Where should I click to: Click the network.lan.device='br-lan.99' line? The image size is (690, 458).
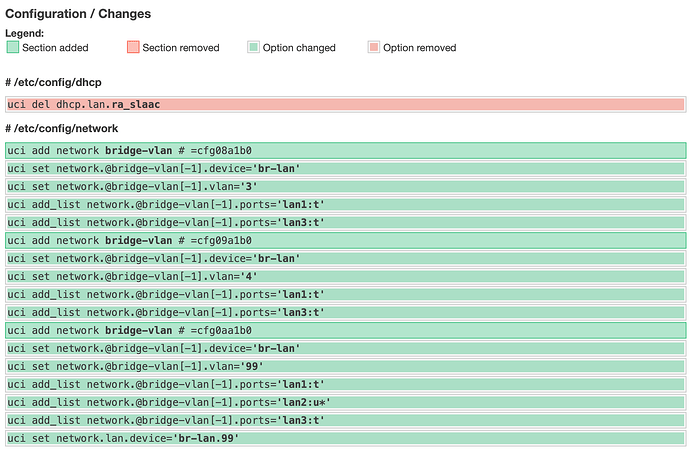click(x=345, y=438)
